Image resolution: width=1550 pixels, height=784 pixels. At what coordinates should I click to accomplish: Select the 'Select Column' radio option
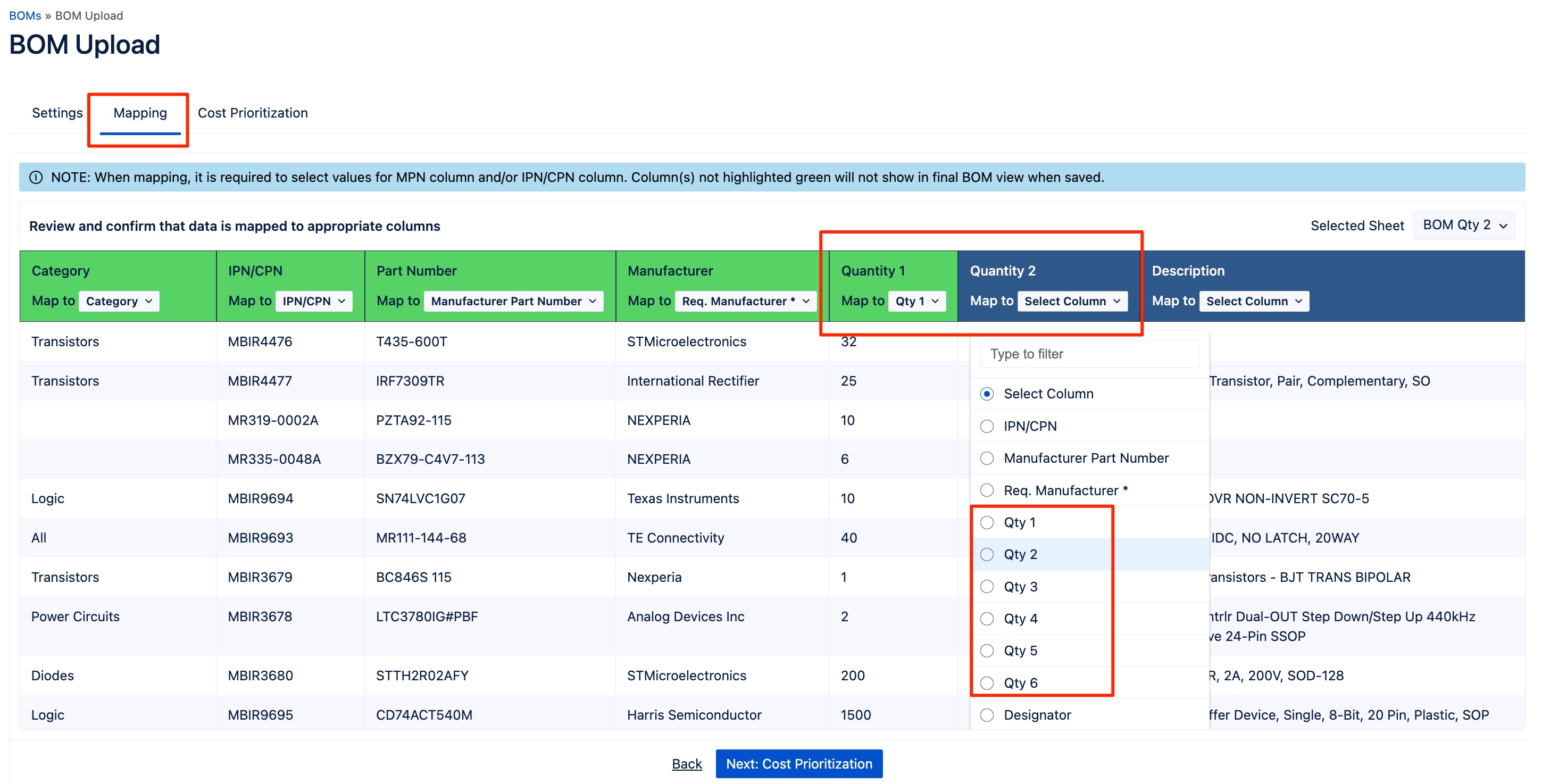coord(987,394)
